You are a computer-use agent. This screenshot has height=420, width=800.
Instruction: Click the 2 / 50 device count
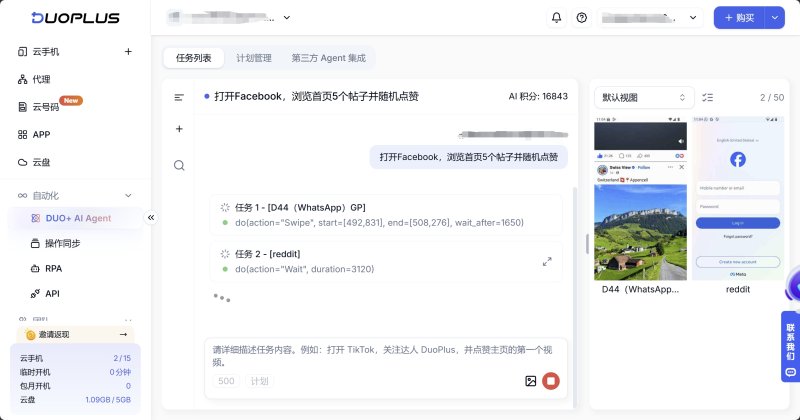click(771, 97)
